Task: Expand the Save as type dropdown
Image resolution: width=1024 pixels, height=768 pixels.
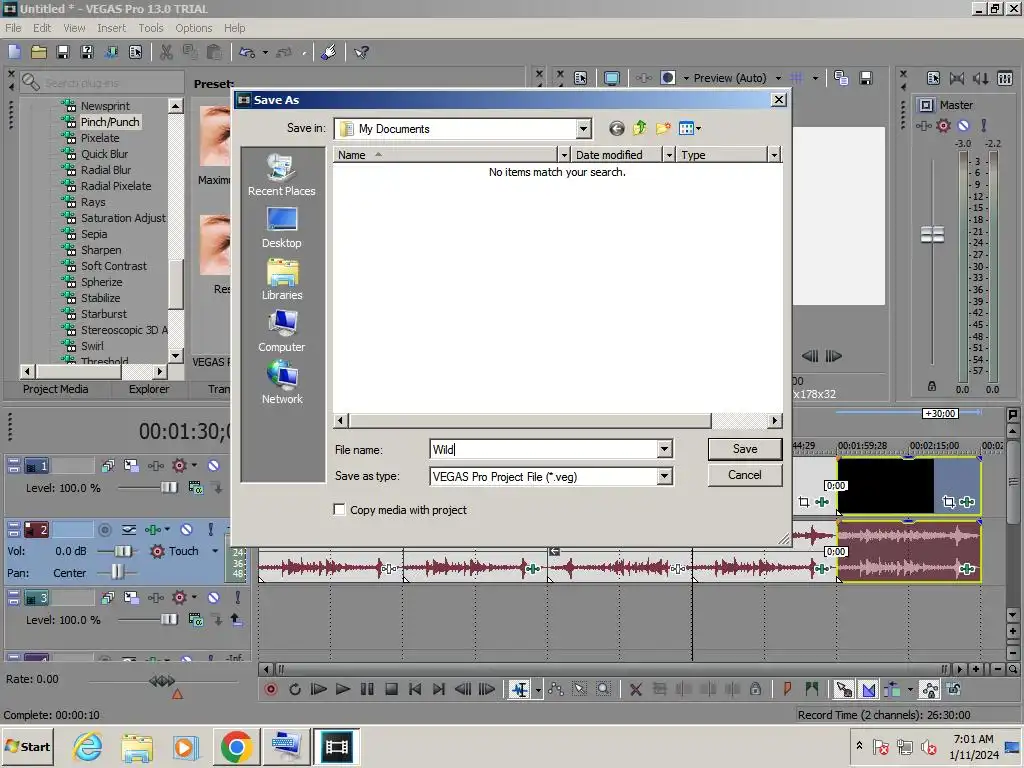Action: tap(664, 476)
